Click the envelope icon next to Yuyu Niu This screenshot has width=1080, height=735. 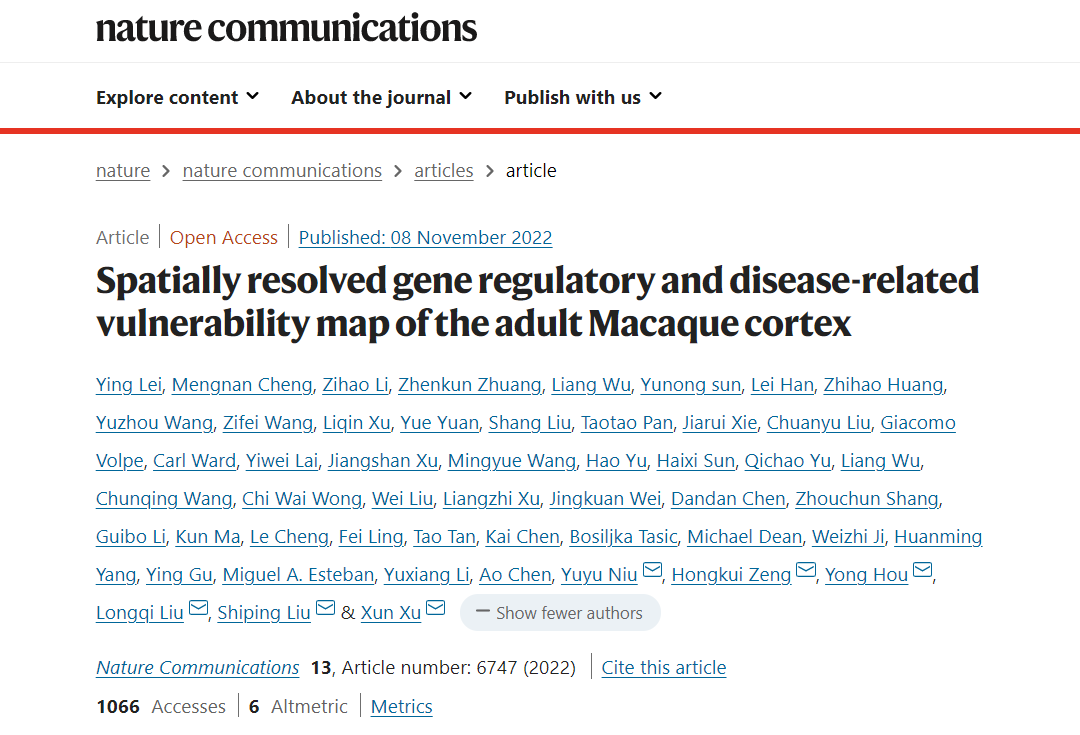pyautogui.click(x=652, y=572)
